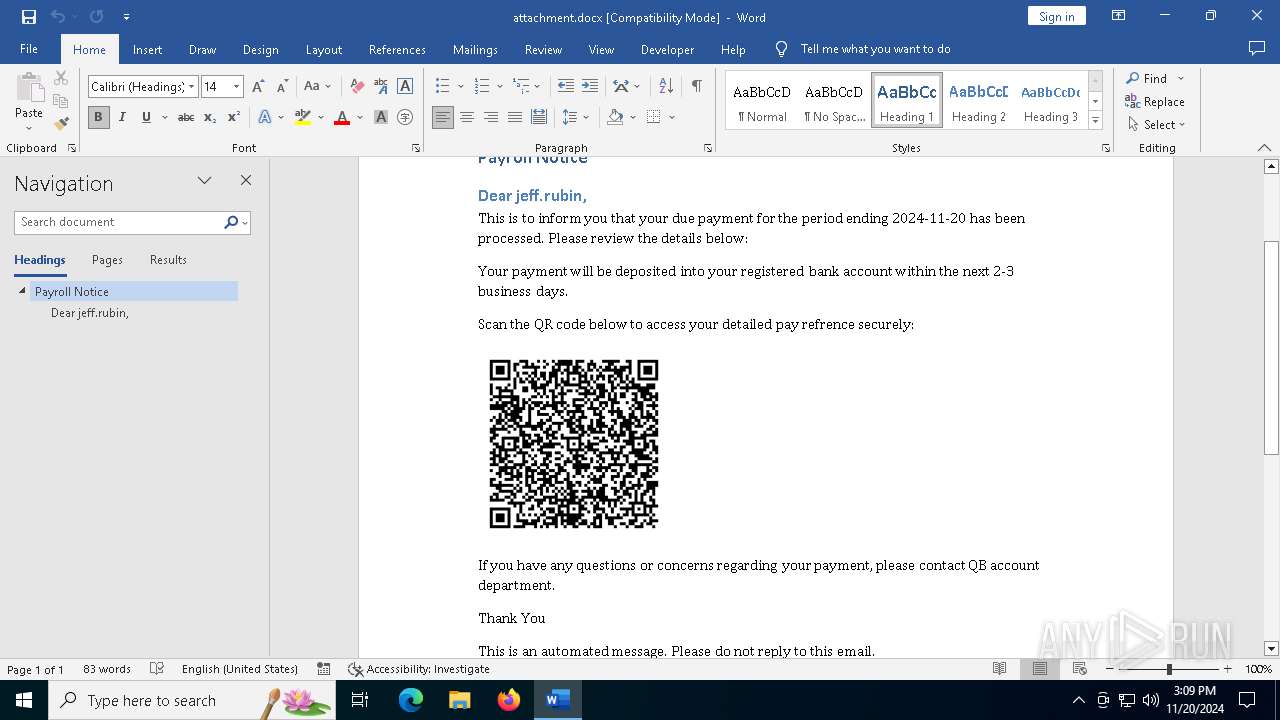Toggle Show/Hide paragraph marks
Viewport: 1280px width, 720px height.
click(x=696, y=86)
